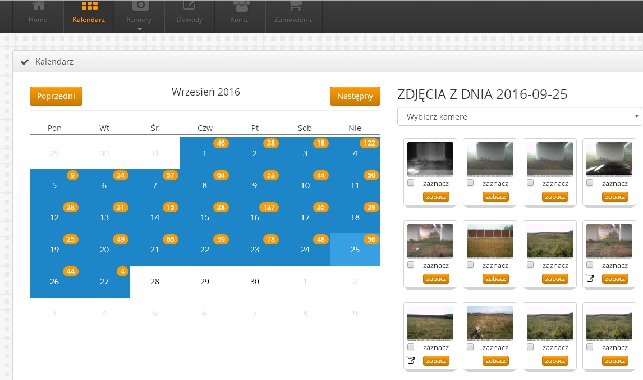This screenshot has height=380, width=643.
Task: Click the camera icon above Kamery
Action: [139, 5]
